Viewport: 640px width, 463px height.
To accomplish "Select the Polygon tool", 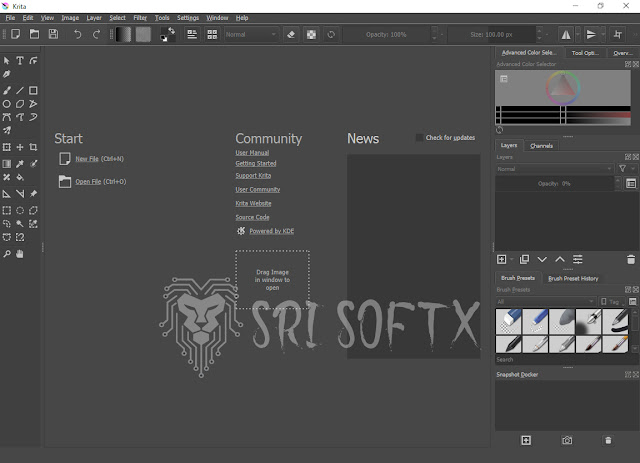I will coord(20,104).
